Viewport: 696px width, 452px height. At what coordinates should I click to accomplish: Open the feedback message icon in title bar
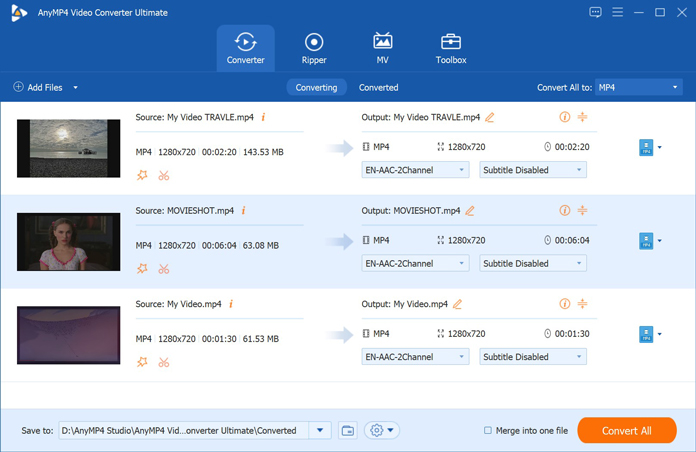[596, 13]
